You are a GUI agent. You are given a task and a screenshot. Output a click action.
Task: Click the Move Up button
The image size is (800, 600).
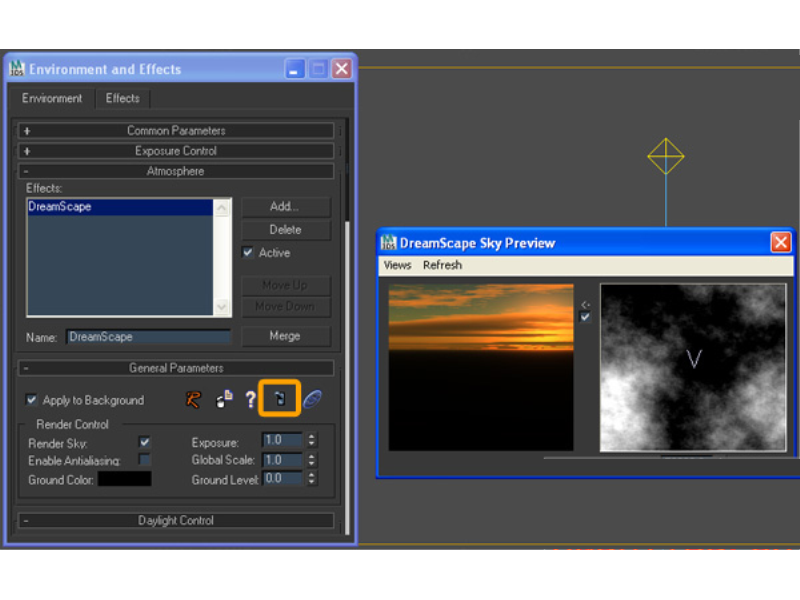[285, 285]
